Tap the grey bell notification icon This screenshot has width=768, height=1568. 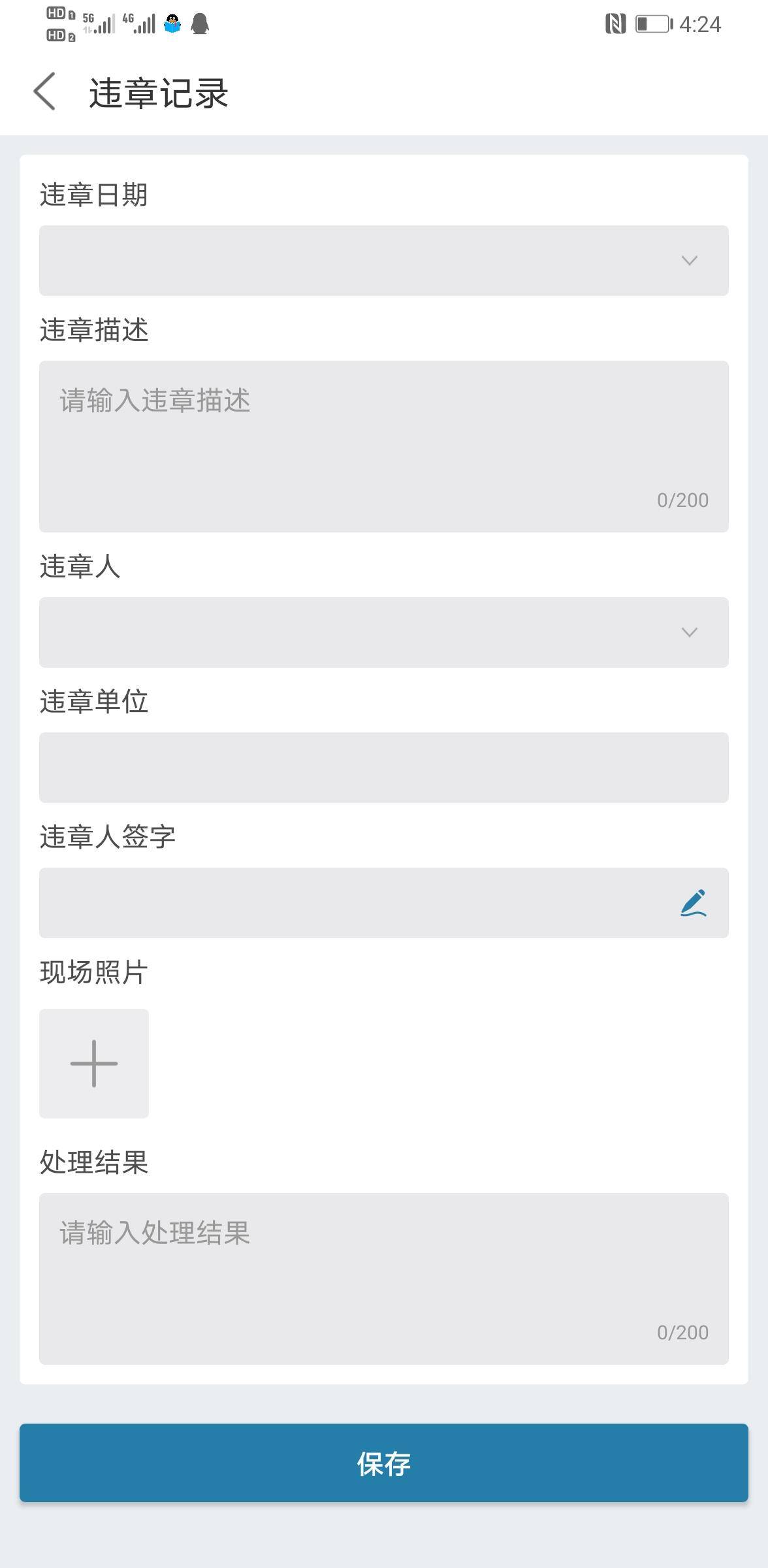point(200,24)
